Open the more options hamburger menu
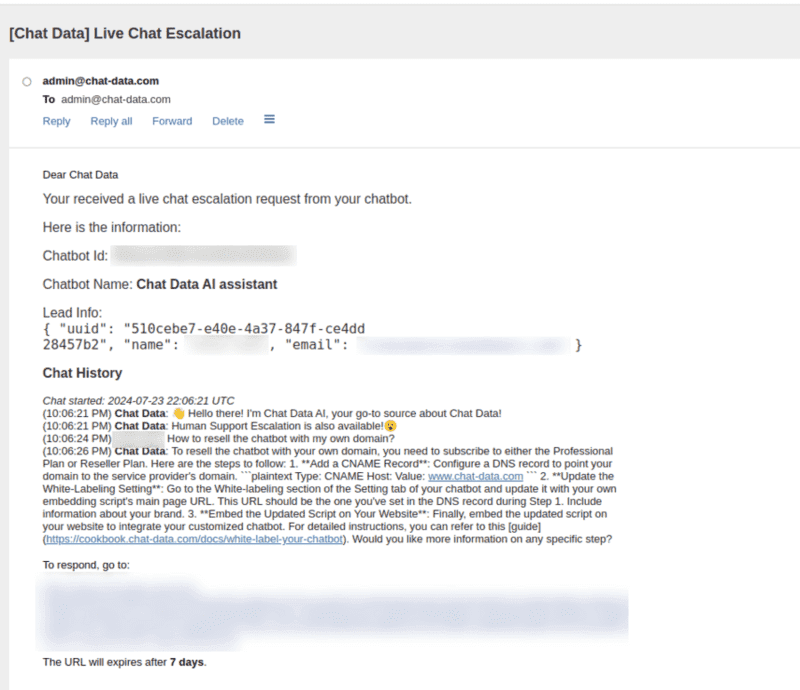Image resolution: width=800 pixels, height=690 pixels. pos(268,118)
